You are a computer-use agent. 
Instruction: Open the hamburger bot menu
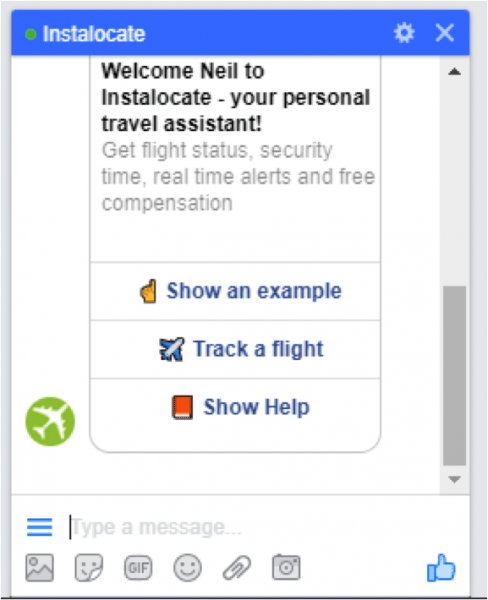click(x=39, y=527)
